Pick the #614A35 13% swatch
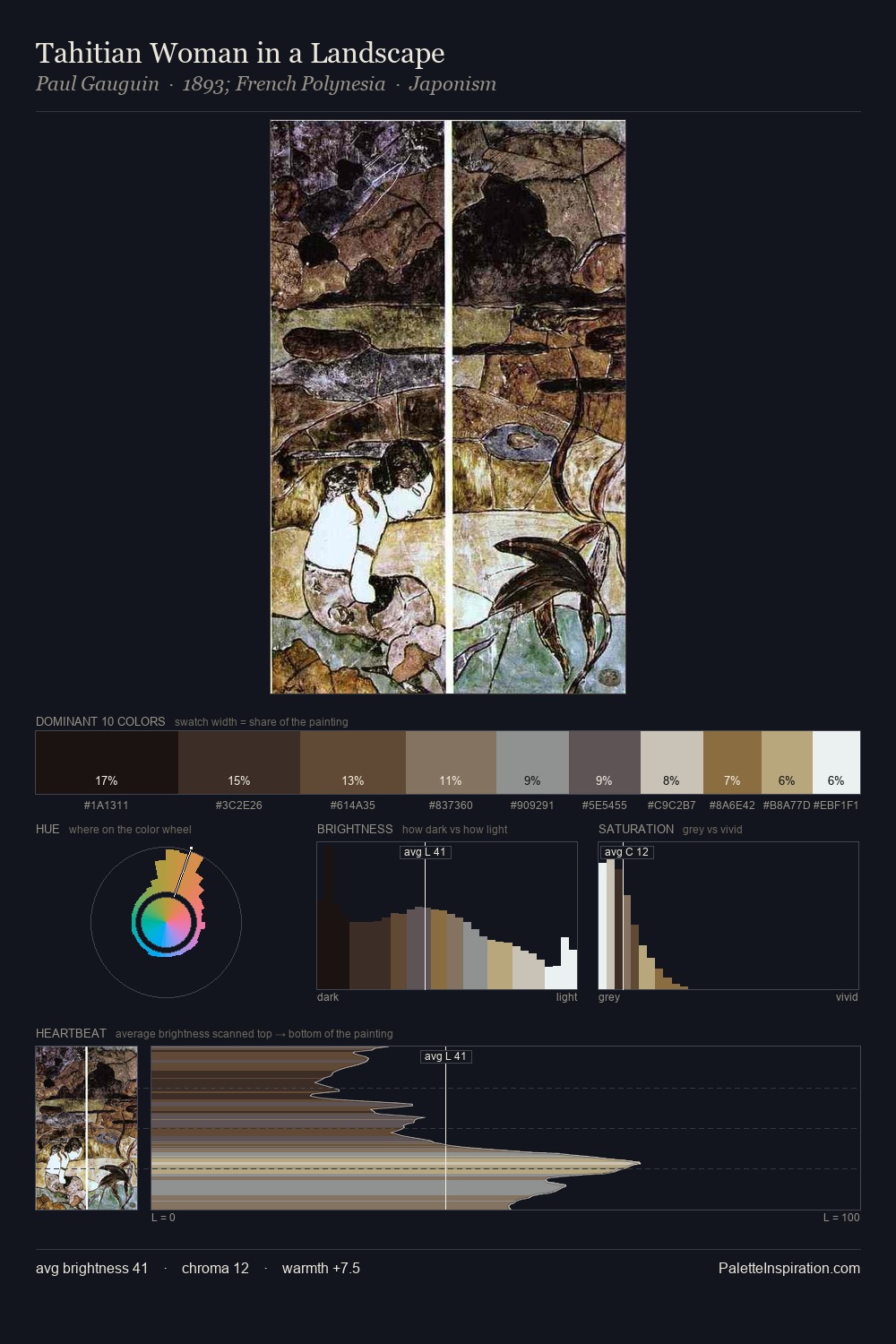 tap(353, 762)
